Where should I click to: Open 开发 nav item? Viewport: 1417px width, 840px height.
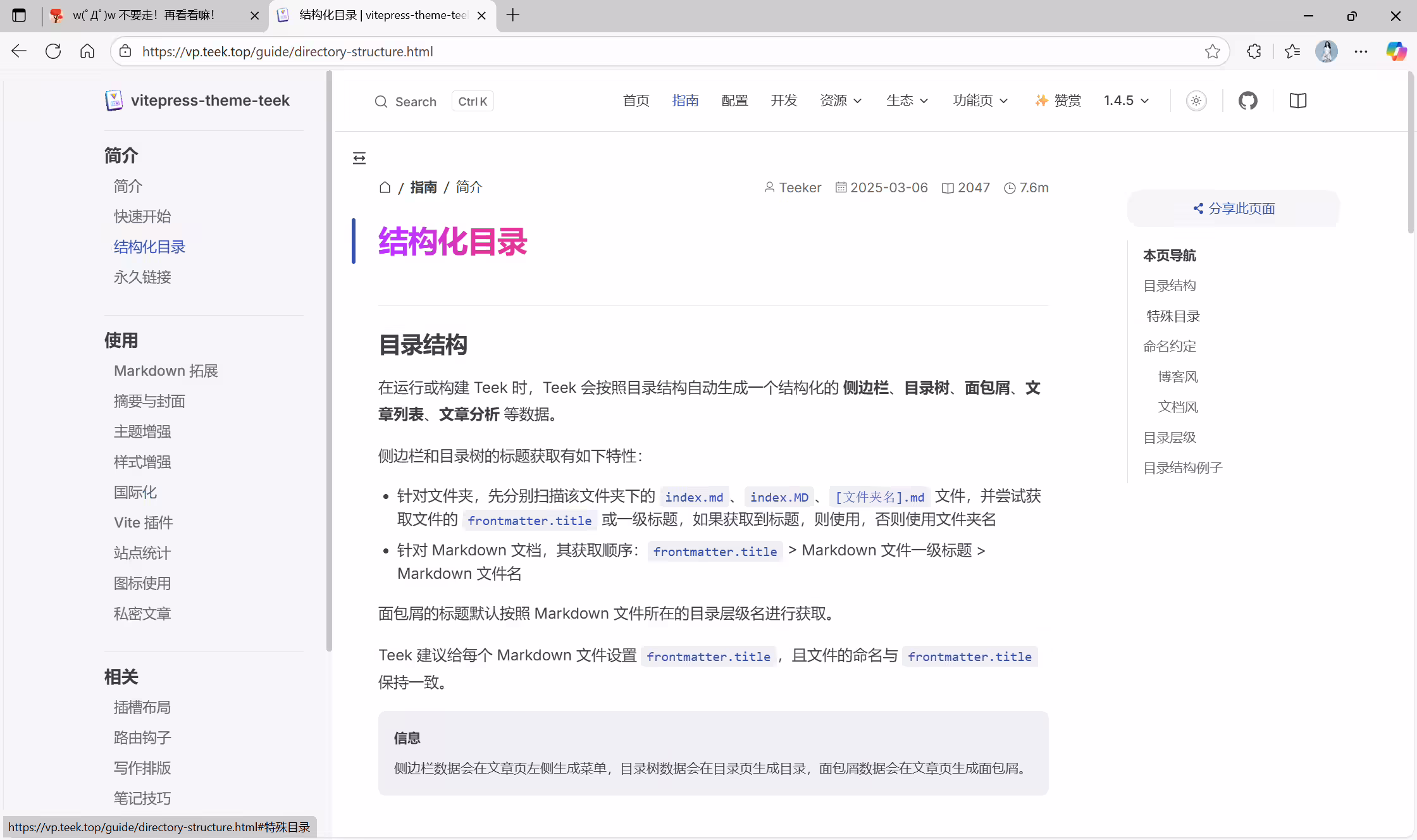click(x=784, y=101)
